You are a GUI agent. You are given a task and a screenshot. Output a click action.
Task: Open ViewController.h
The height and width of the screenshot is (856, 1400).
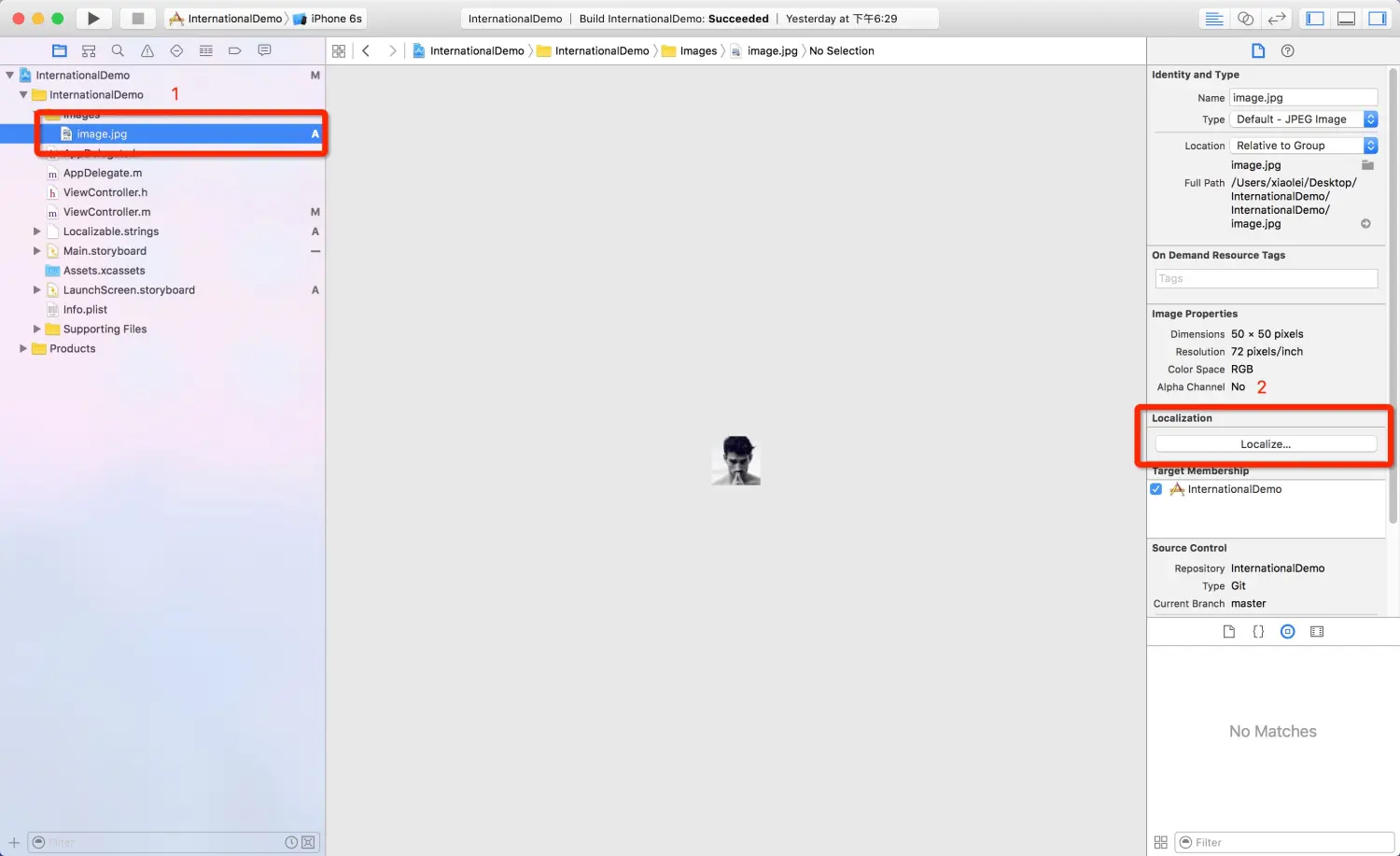click(x=105, y=193)
